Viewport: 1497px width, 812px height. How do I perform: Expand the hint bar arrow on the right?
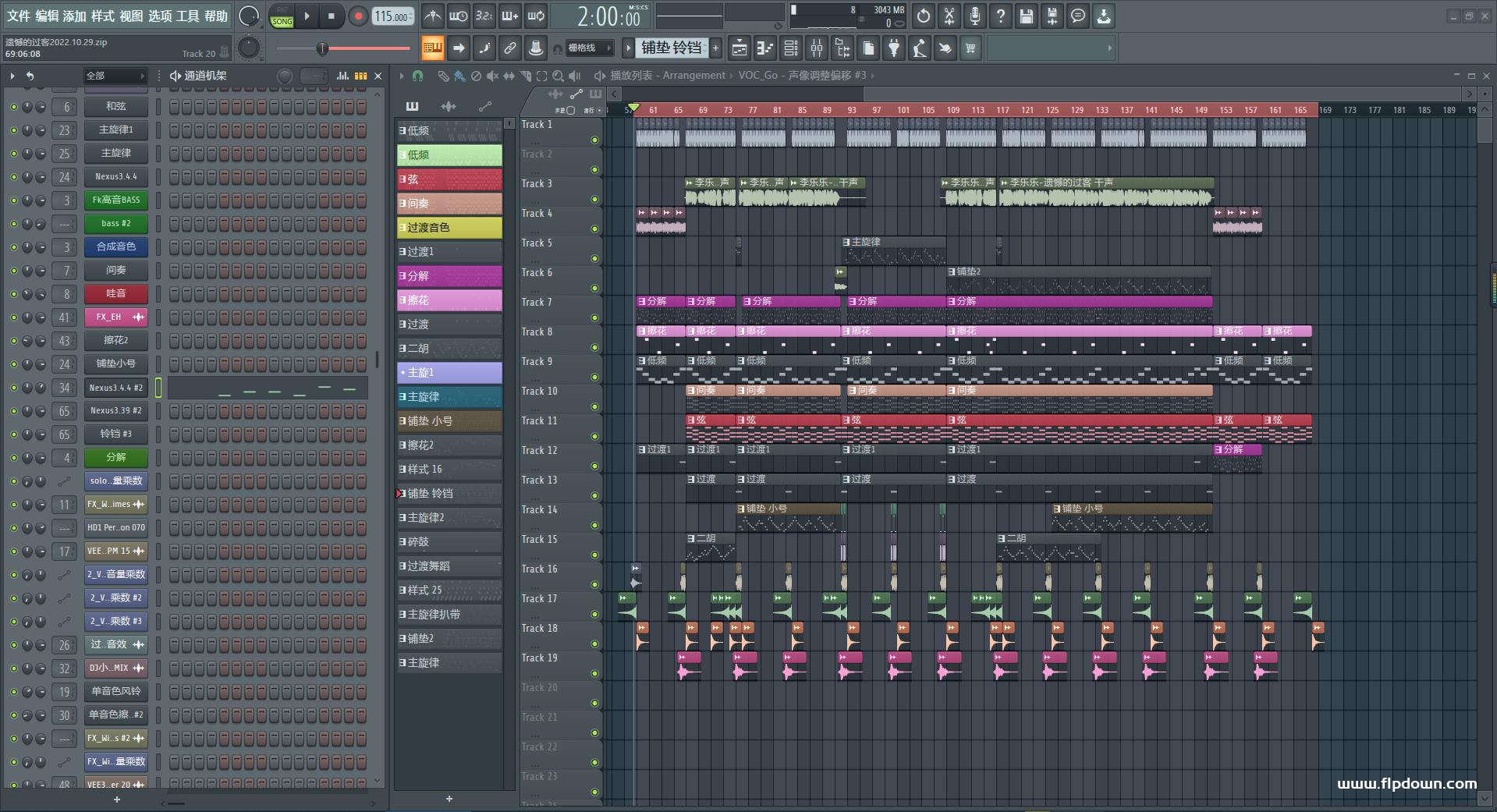(1109, 48)
